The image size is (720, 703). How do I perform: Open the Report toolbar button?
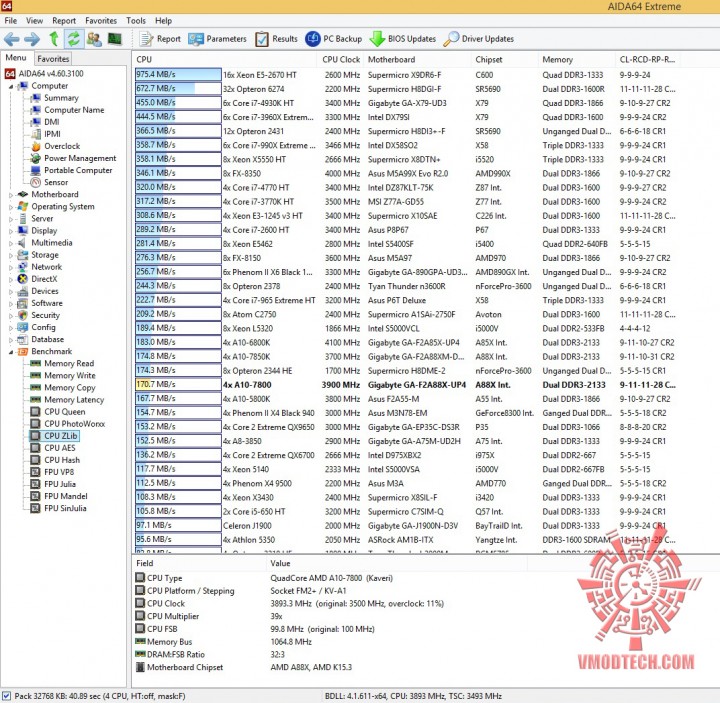(160, 39)
